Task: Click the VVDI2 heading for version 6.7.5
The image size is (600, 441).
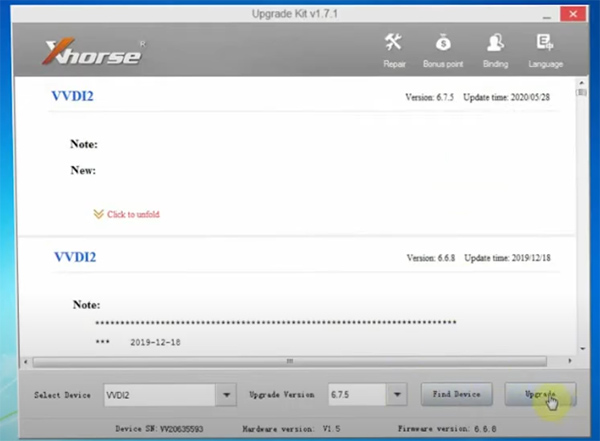Action: coord(72,96)
